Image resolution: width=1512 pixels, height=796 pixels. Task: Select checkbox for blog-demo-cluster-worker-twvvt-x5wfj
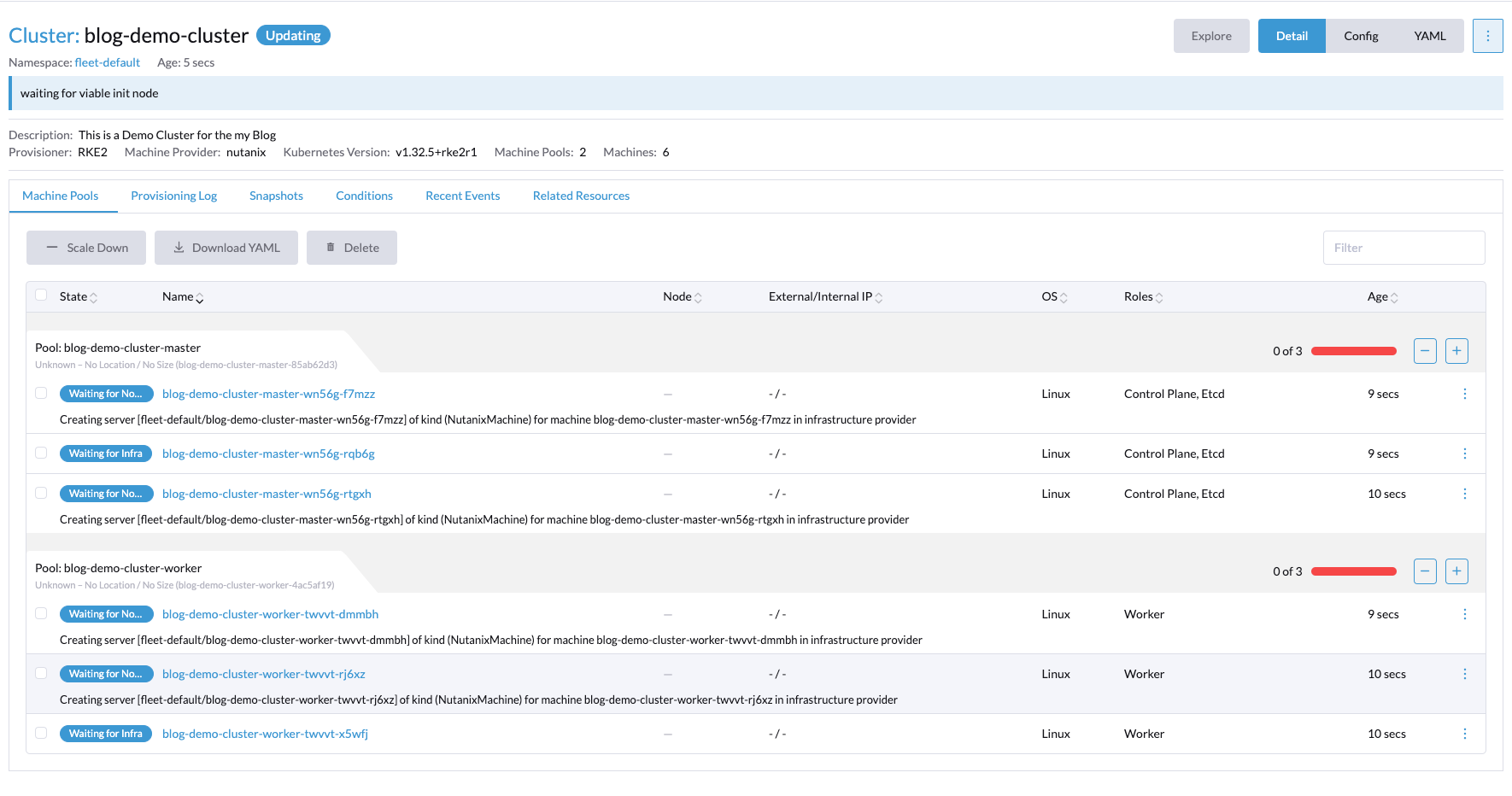[41, 733]
